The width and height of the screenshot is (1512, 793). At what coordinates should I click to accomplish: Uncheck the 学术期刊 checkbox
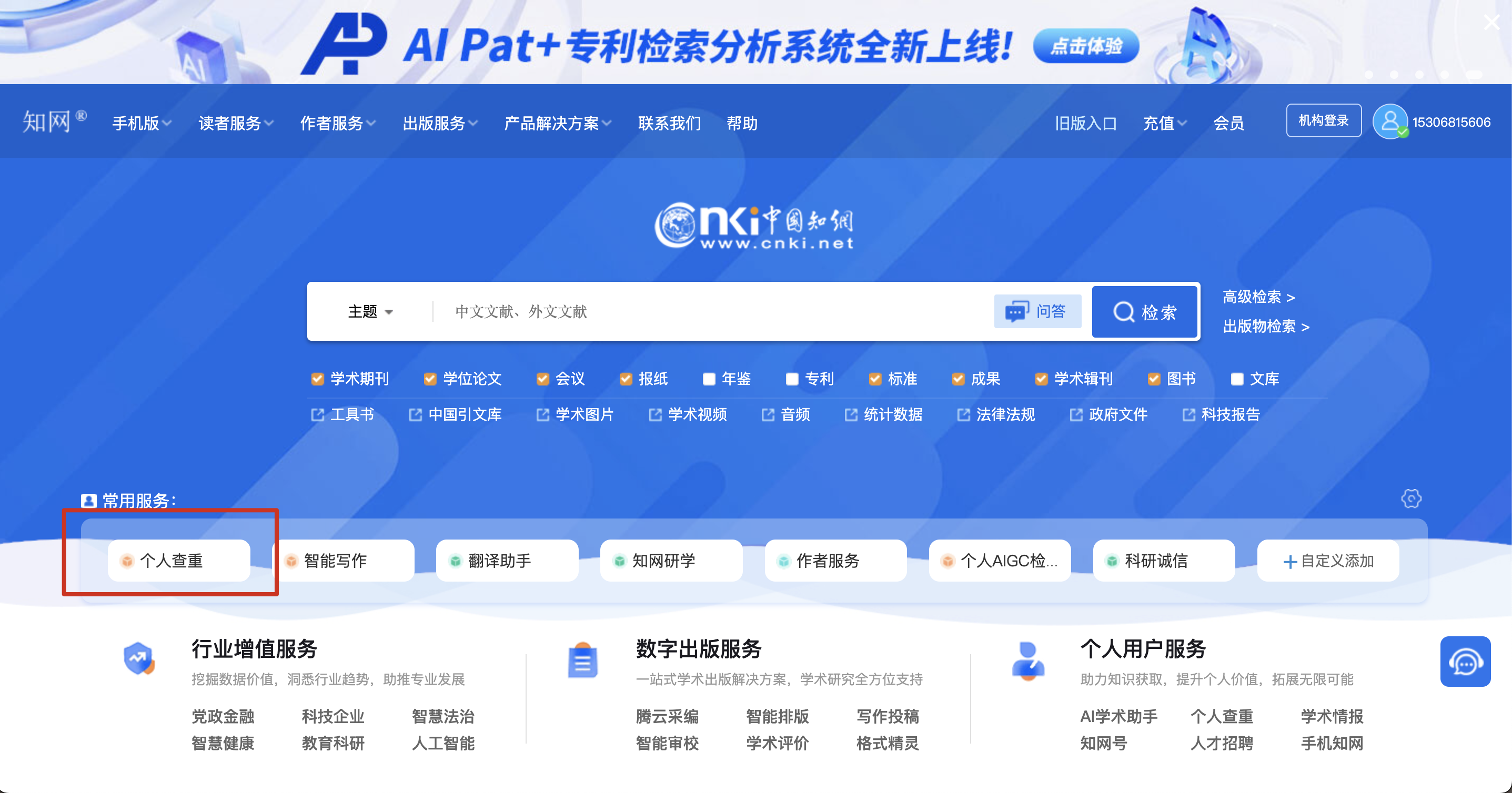pyautogui.click(x=318, y=379)
